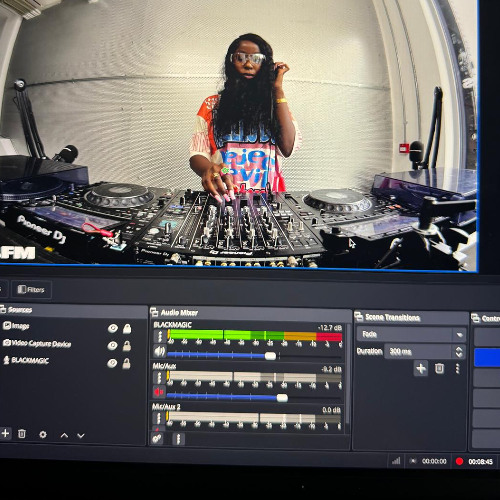
Task: Open Audio Mixer bottom three-dot menu
Action: coord(178,439)
